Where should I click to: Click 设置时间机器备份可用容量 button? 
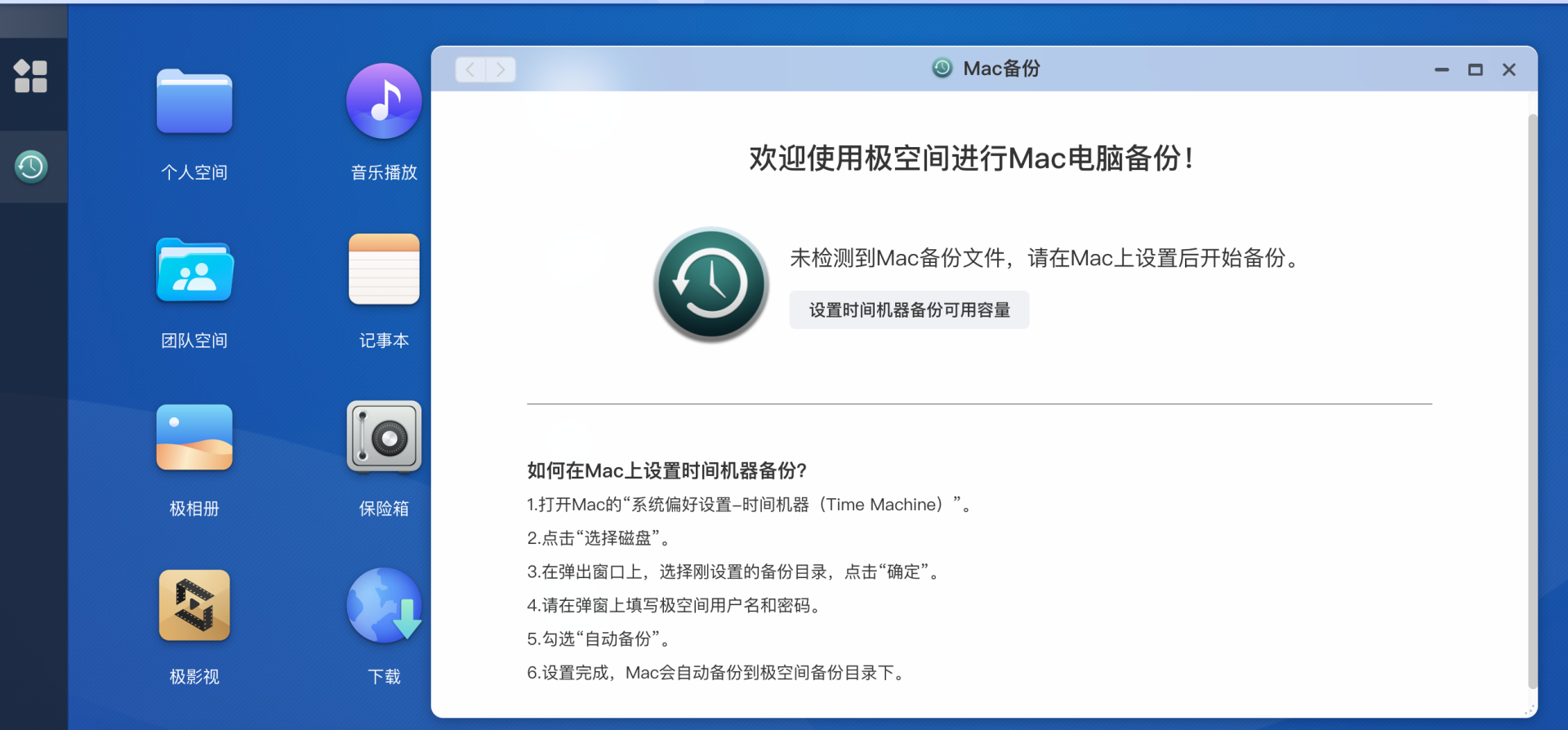909,310
